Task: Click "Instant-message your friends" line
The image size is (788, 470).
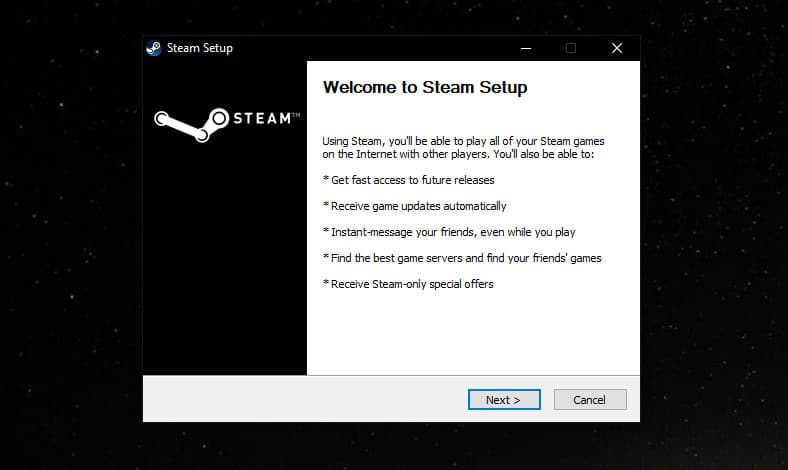Action: click(449, 232)
